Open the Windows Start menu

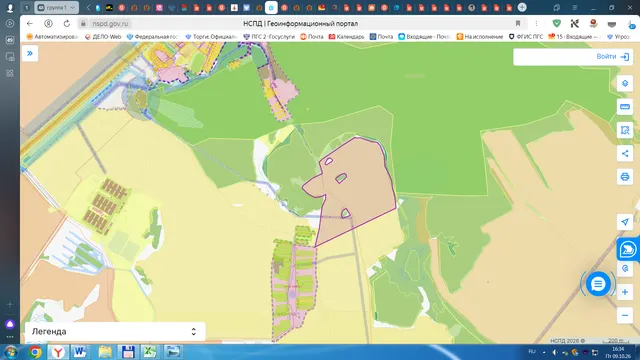point(10,352)
